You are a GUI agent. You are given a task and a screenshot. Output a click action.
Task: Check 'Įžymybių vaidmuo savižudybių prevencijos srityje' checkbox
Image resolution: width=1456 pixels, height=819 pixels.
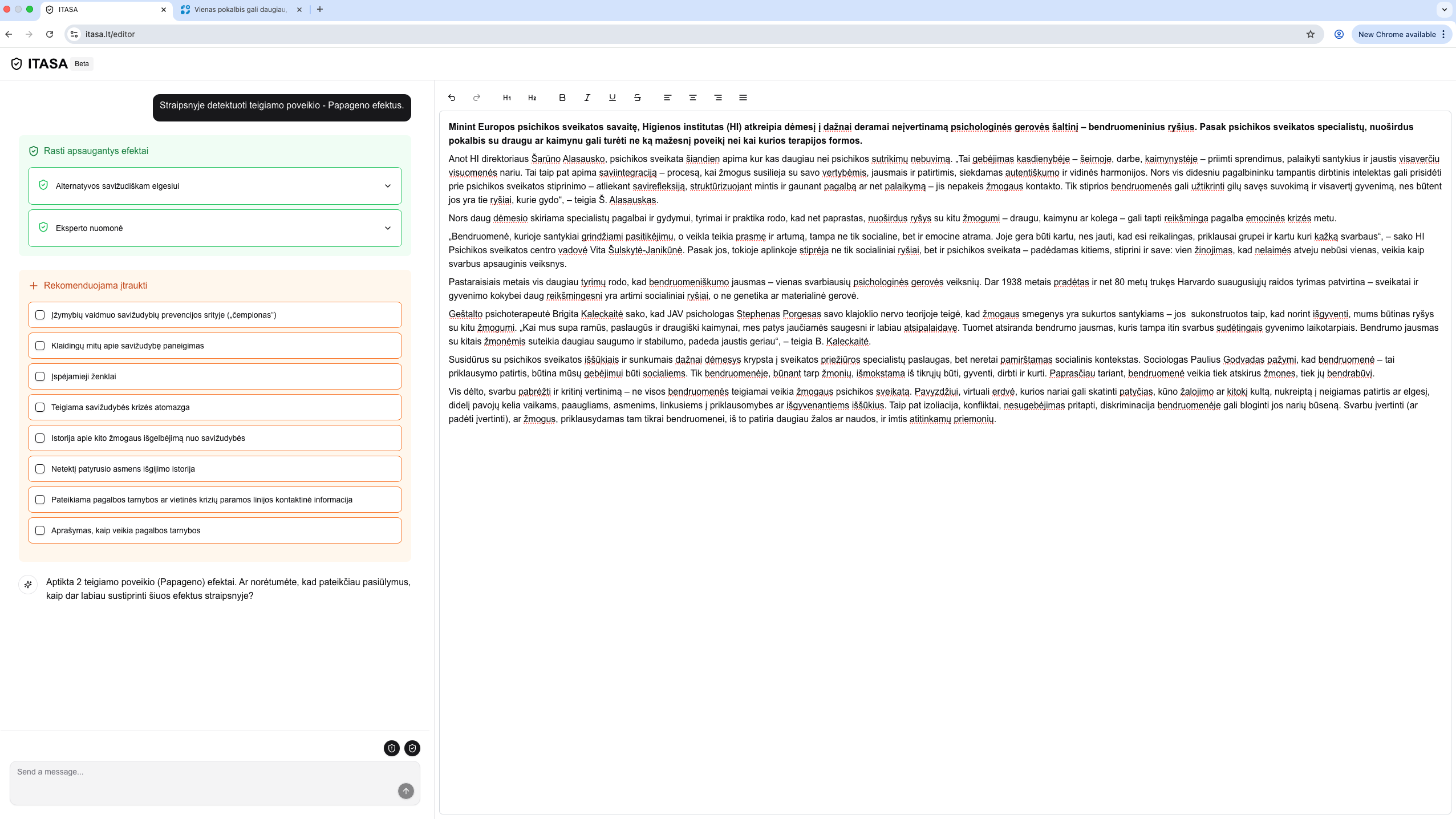[40, 315]
